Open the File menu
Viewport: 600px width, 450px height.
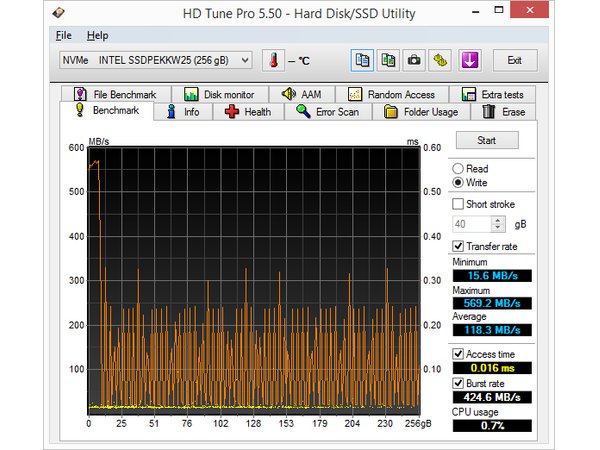64,36
